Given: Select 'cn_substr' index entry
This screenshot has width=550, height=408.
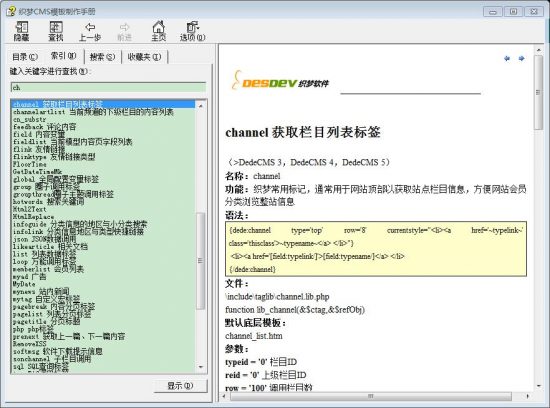Looking at the screenshot, I should (x=29, y=119).
